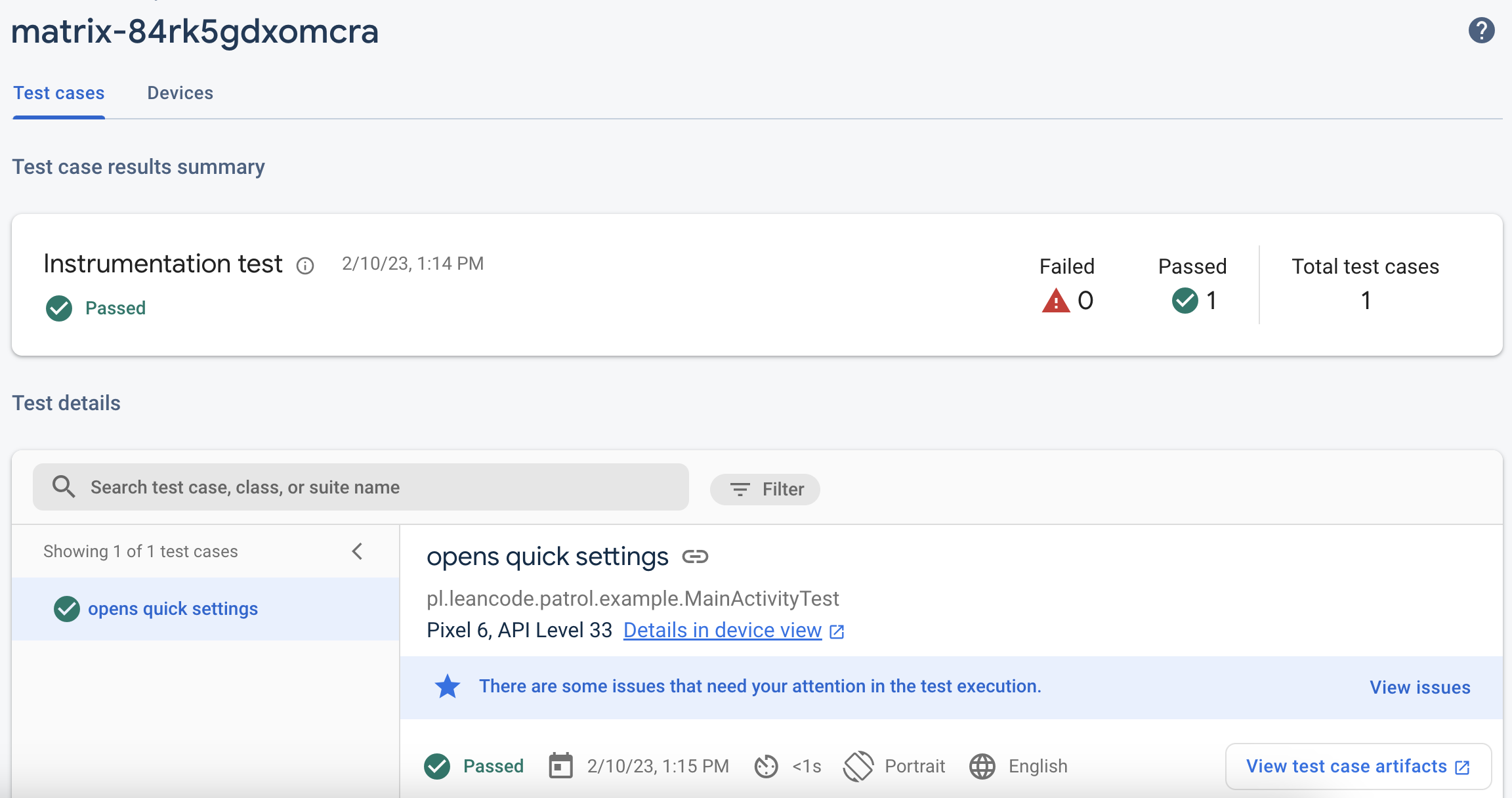
Task: Click the Portrait orientation icon
Action: point(858,765)
